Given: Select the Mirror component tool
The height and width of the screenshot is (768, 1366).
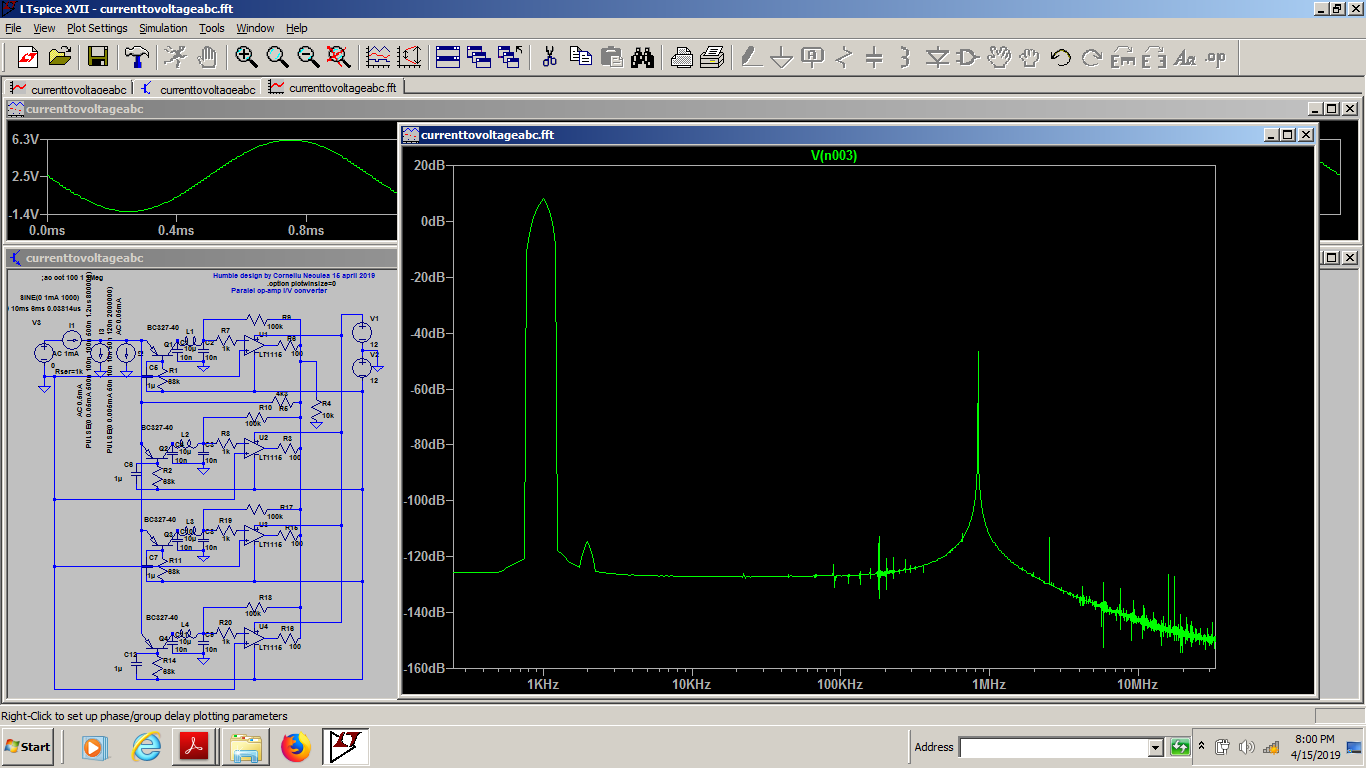Looking at the screenshot, I should click(x=1153, y=57).
